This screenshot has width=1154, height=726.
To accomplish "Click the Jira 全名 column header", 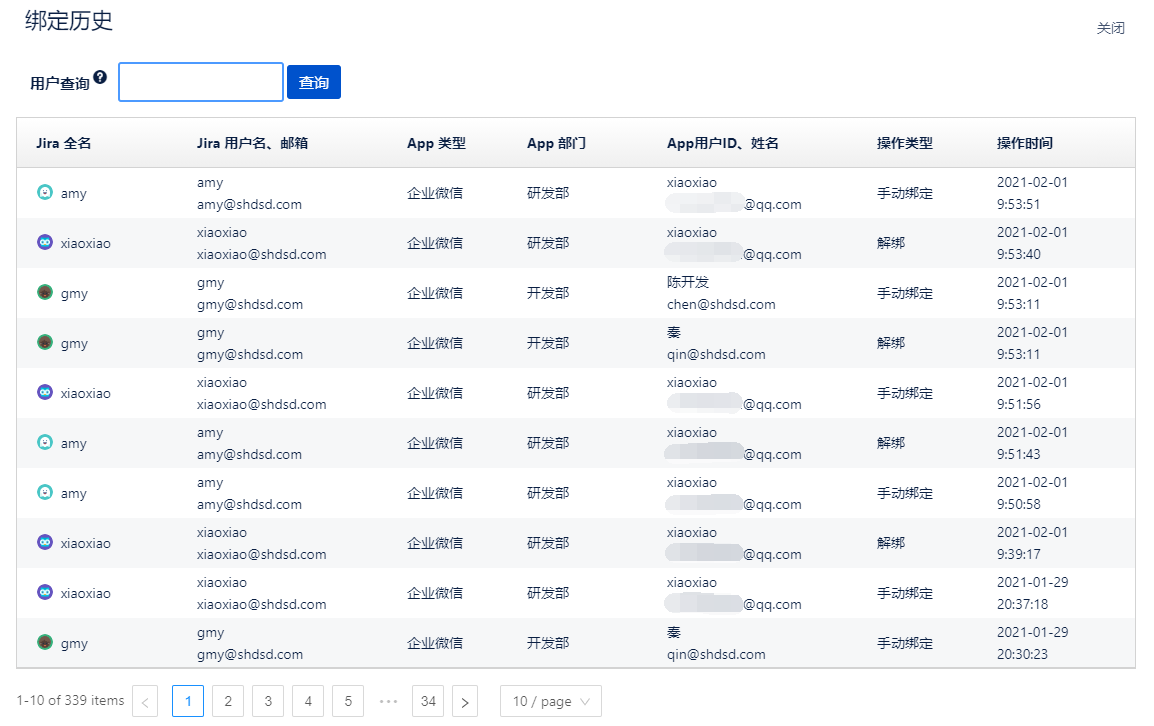I will (x=64, y=143).
